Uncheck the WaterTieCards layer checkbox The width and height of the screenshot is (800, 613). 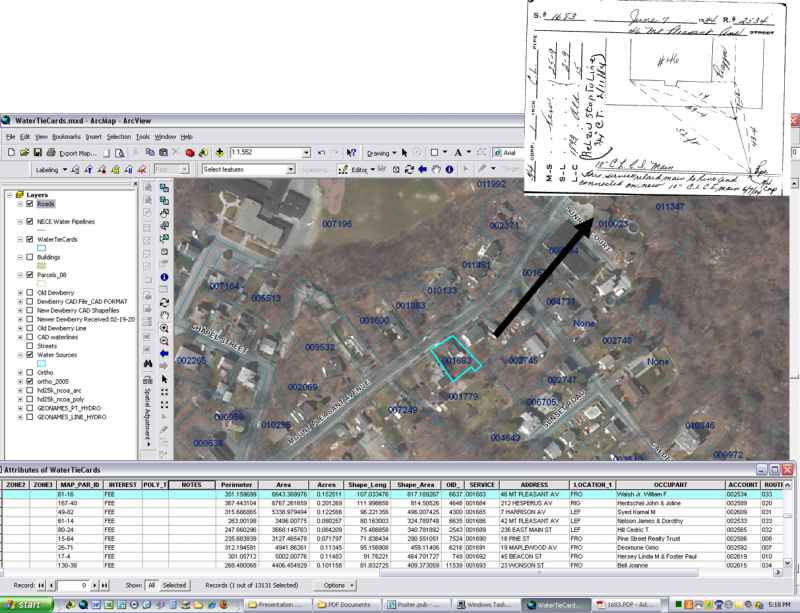coord(31,239)
